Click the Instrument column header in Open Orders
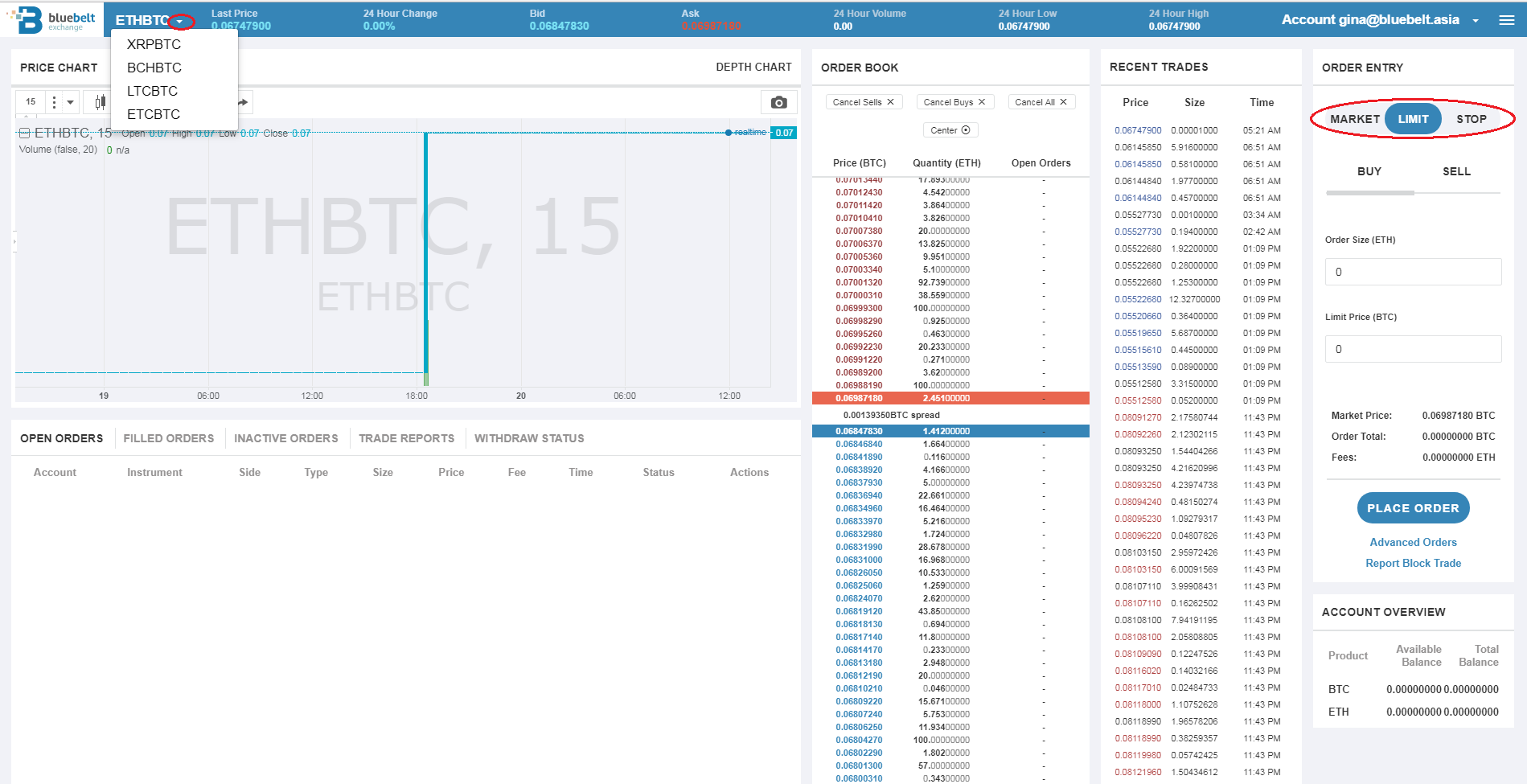 pos(154,473)
